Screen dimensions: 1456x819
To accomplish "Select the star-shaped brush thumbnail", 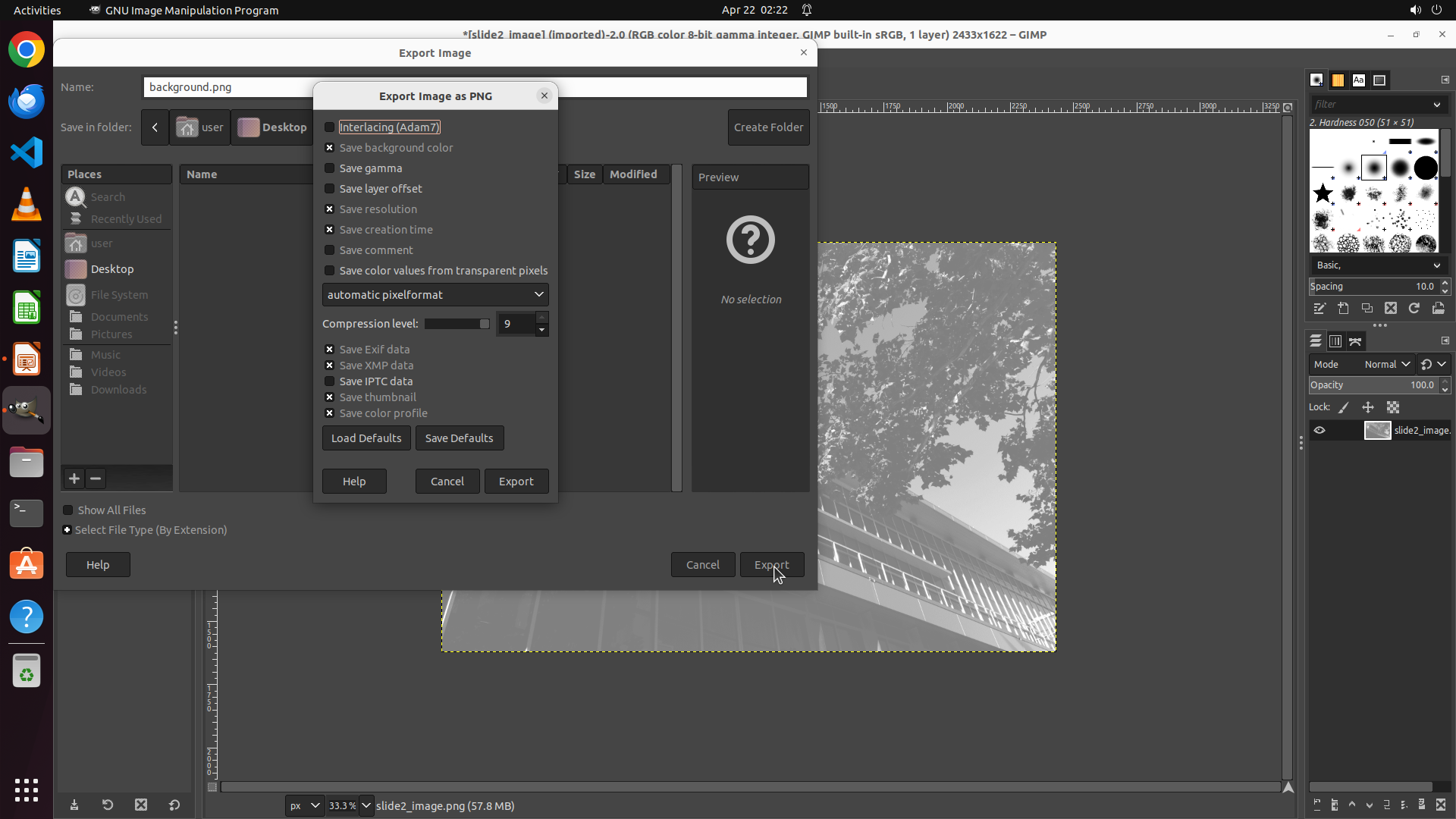I will (1323, 193).
